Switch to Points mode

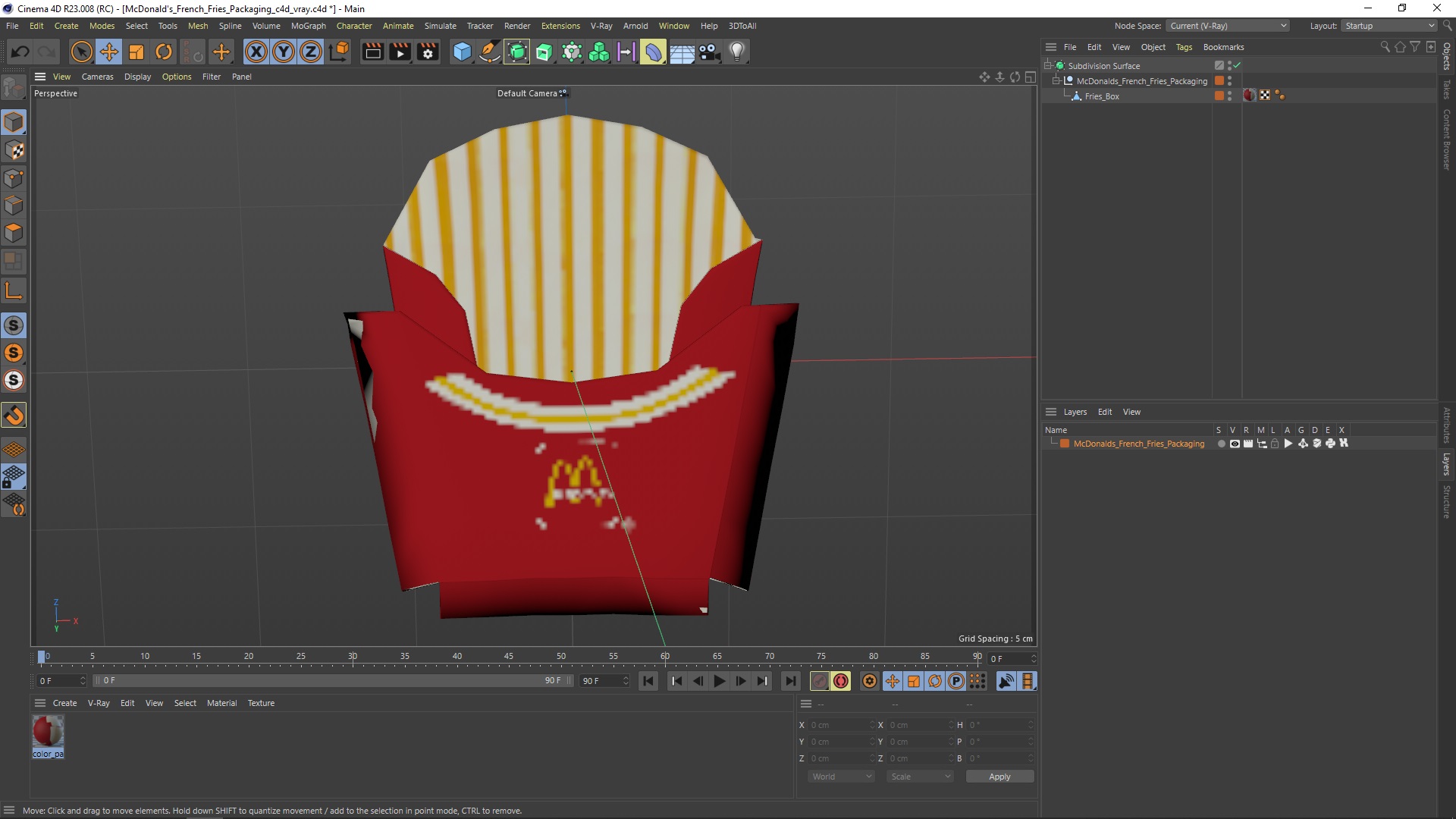(x=14, y=177)
